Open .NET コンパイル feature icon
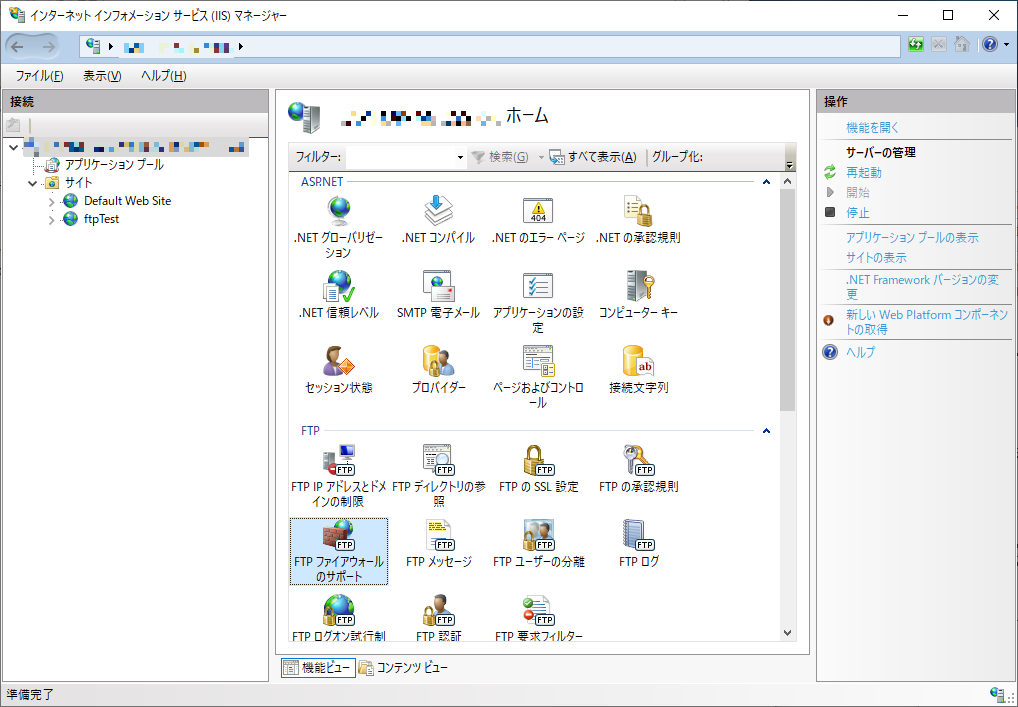Viewport: 1018px width, 707px height. (x=438, y=219)
